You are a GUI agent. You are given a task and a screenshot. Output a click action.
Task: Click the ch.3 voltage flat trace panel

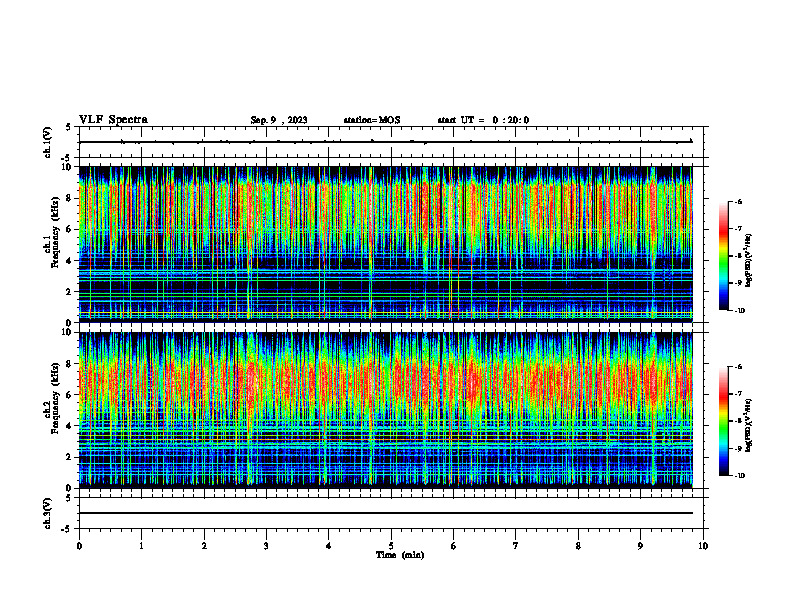pos(391,513)
